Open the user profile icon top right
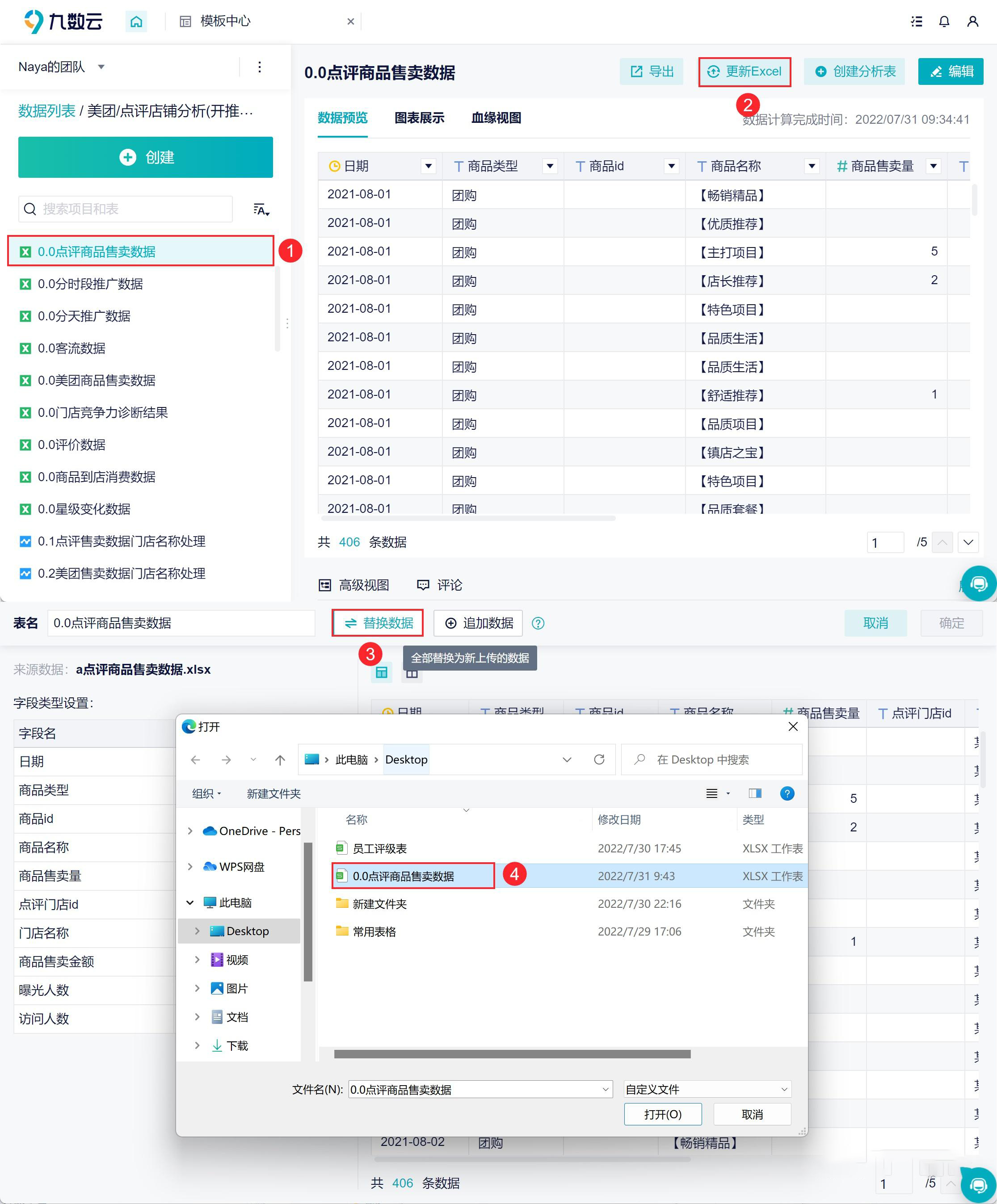997x1204 pixels. (973, 21)
